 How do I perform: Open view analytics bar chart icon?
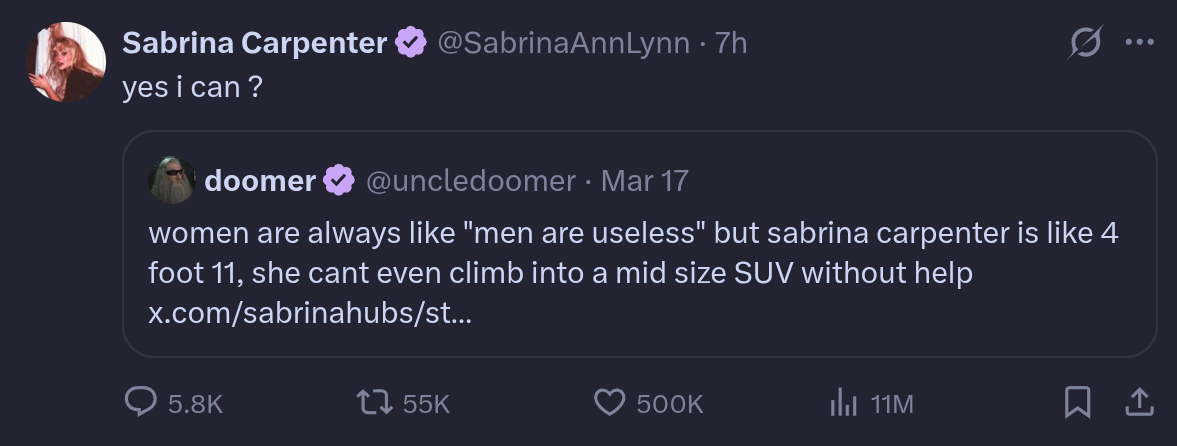[844, 402]
